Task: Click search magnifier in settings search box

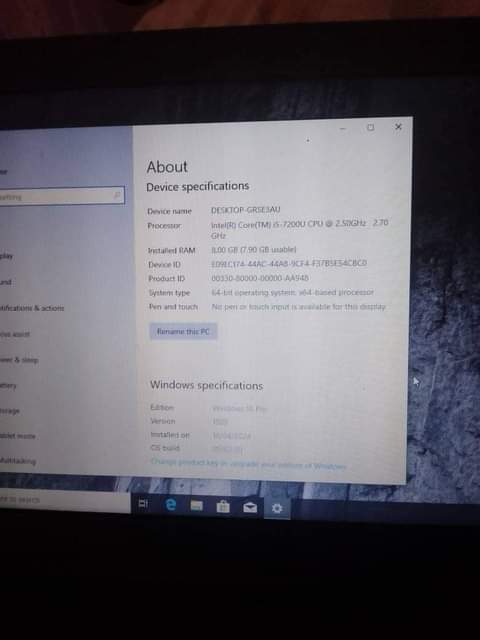Action: [x=117, y=196]
